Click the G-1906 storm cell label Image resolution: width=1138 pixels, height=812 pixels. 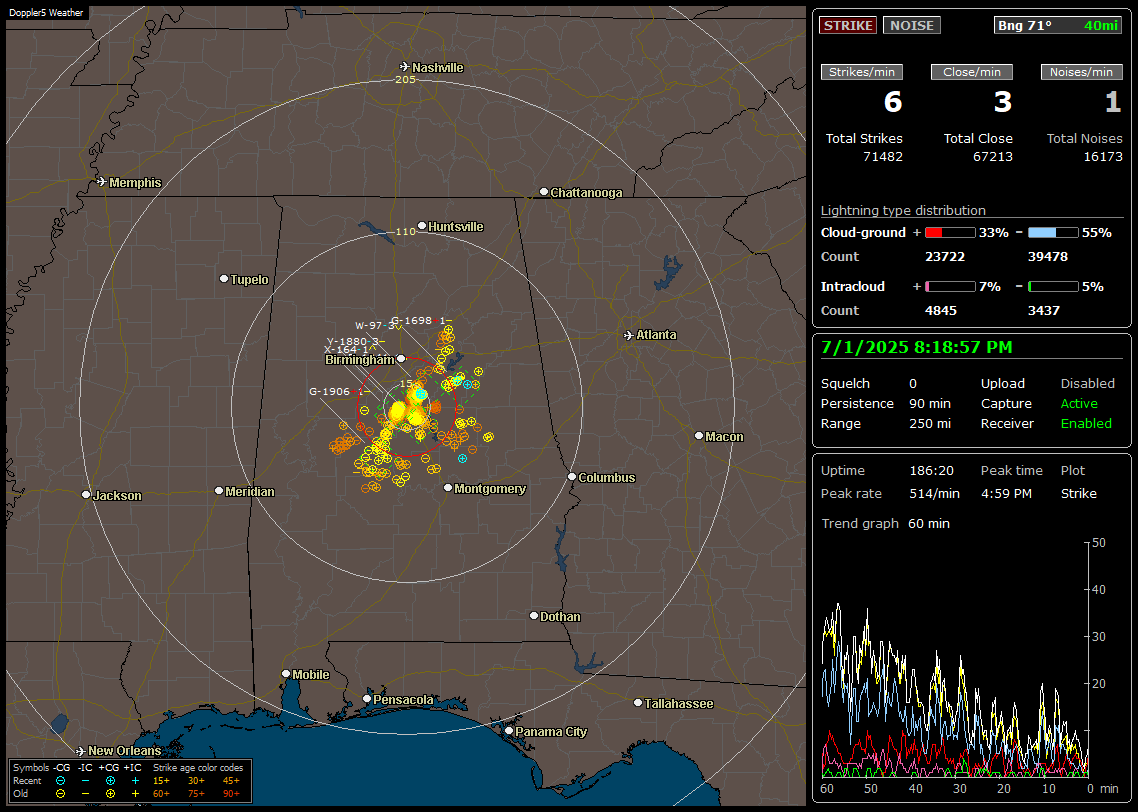click(339, 392)
